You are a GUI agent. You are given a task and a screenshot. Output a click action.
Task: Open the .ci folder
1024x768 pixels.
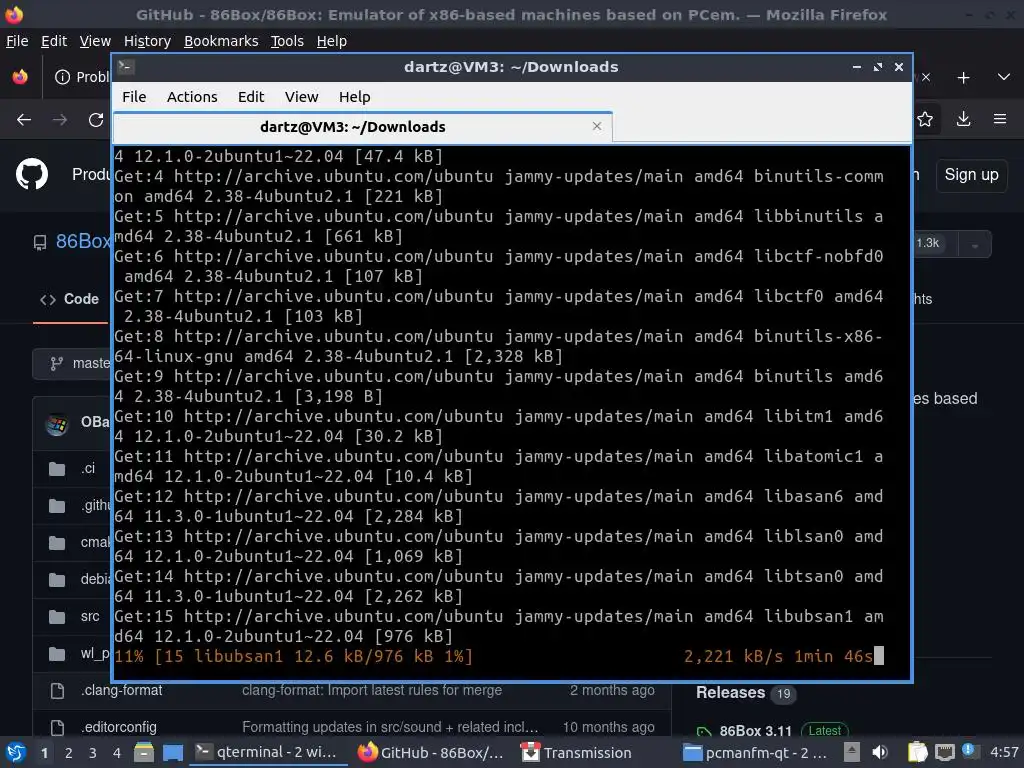88,468
